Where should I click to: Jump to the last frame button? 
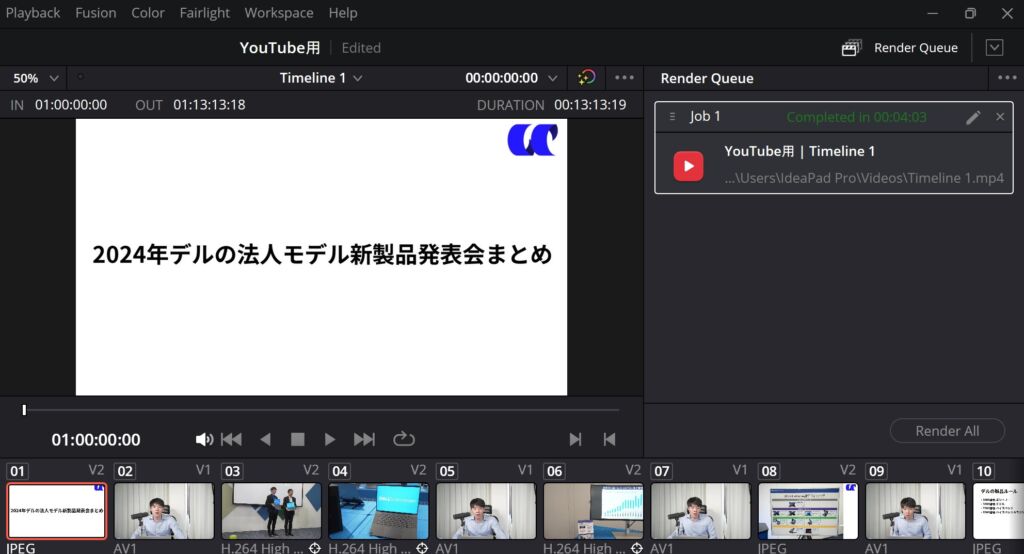point(364,439)
